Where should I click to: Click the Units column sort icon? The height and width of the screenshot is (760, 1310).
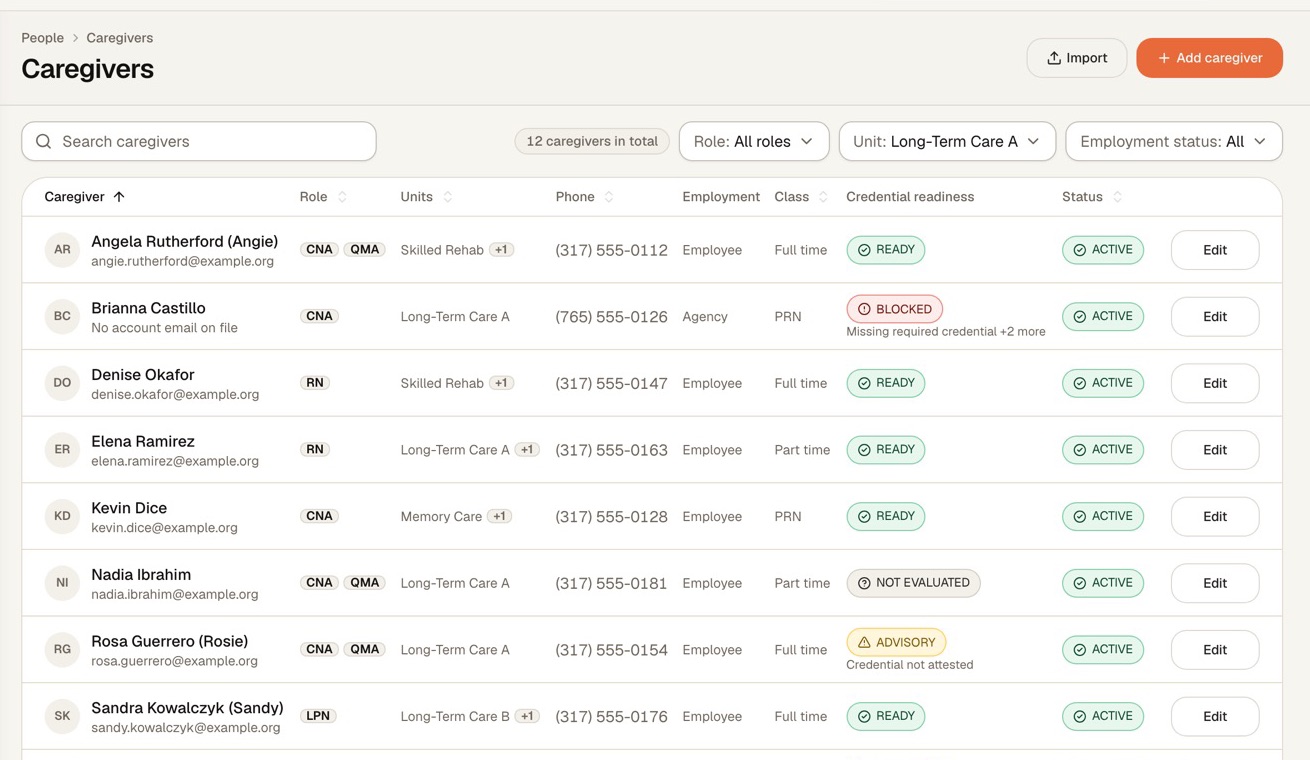tap(448, 197)
